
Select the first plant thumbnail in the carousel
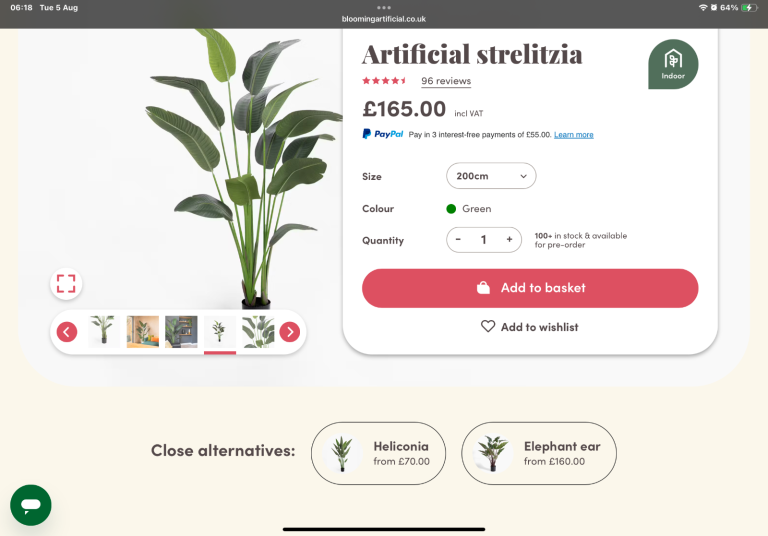[103, 332]
